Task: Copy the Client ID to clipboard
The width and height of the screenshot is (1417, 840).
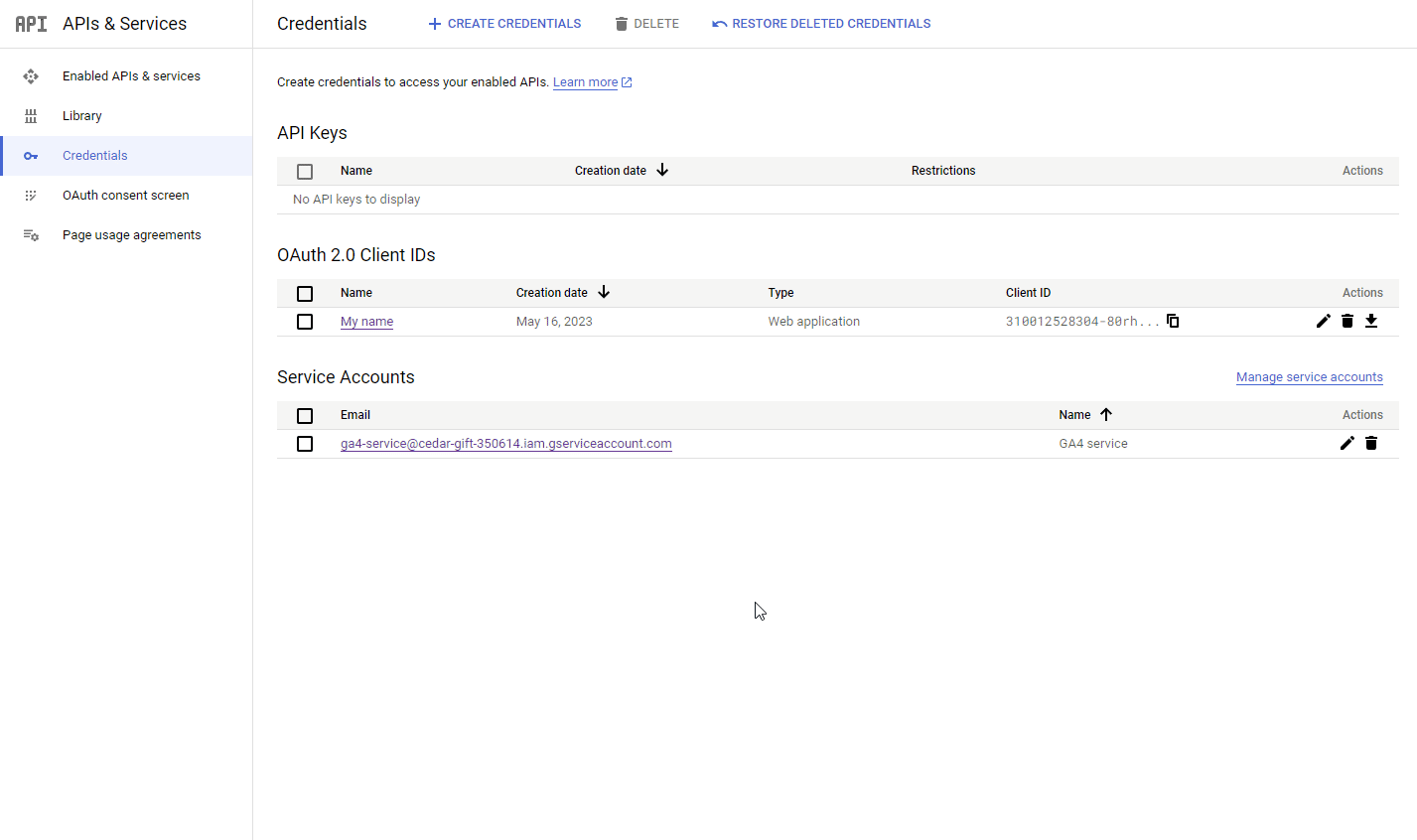Action: [x=1173, y=321]
